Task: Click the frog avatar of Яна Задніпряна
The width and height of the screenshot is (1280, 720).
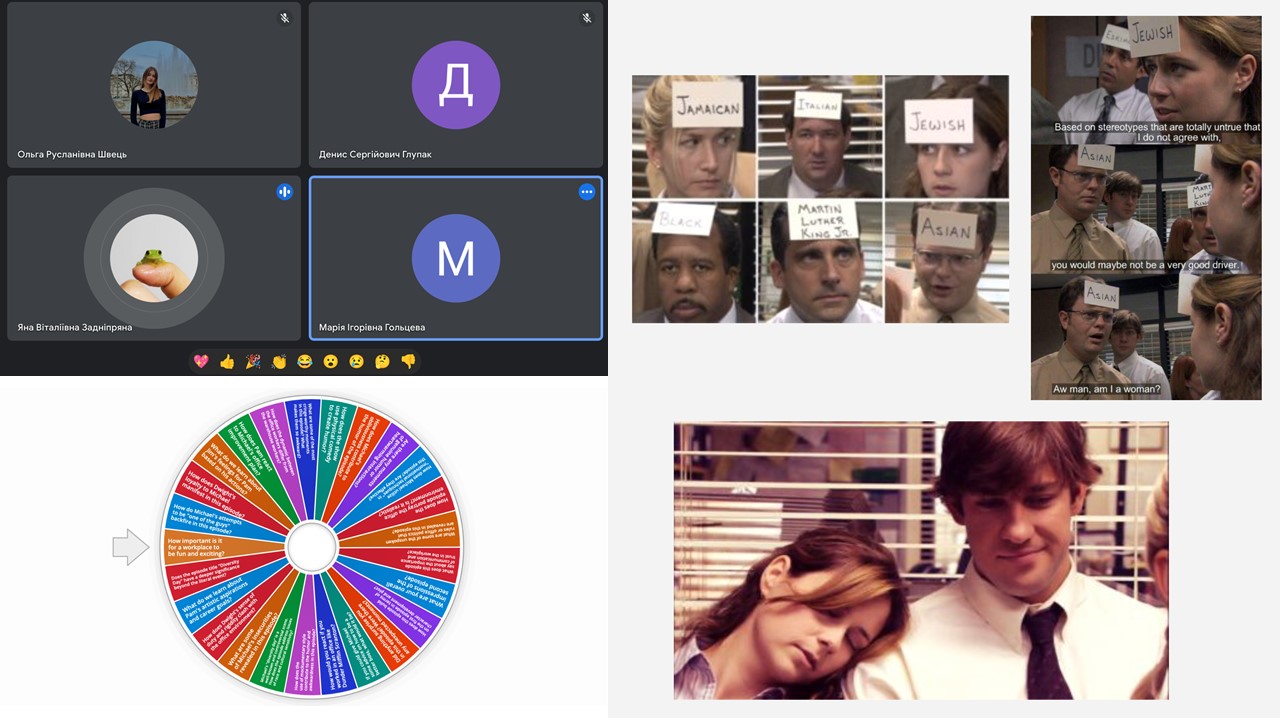Action: (154, 258)
